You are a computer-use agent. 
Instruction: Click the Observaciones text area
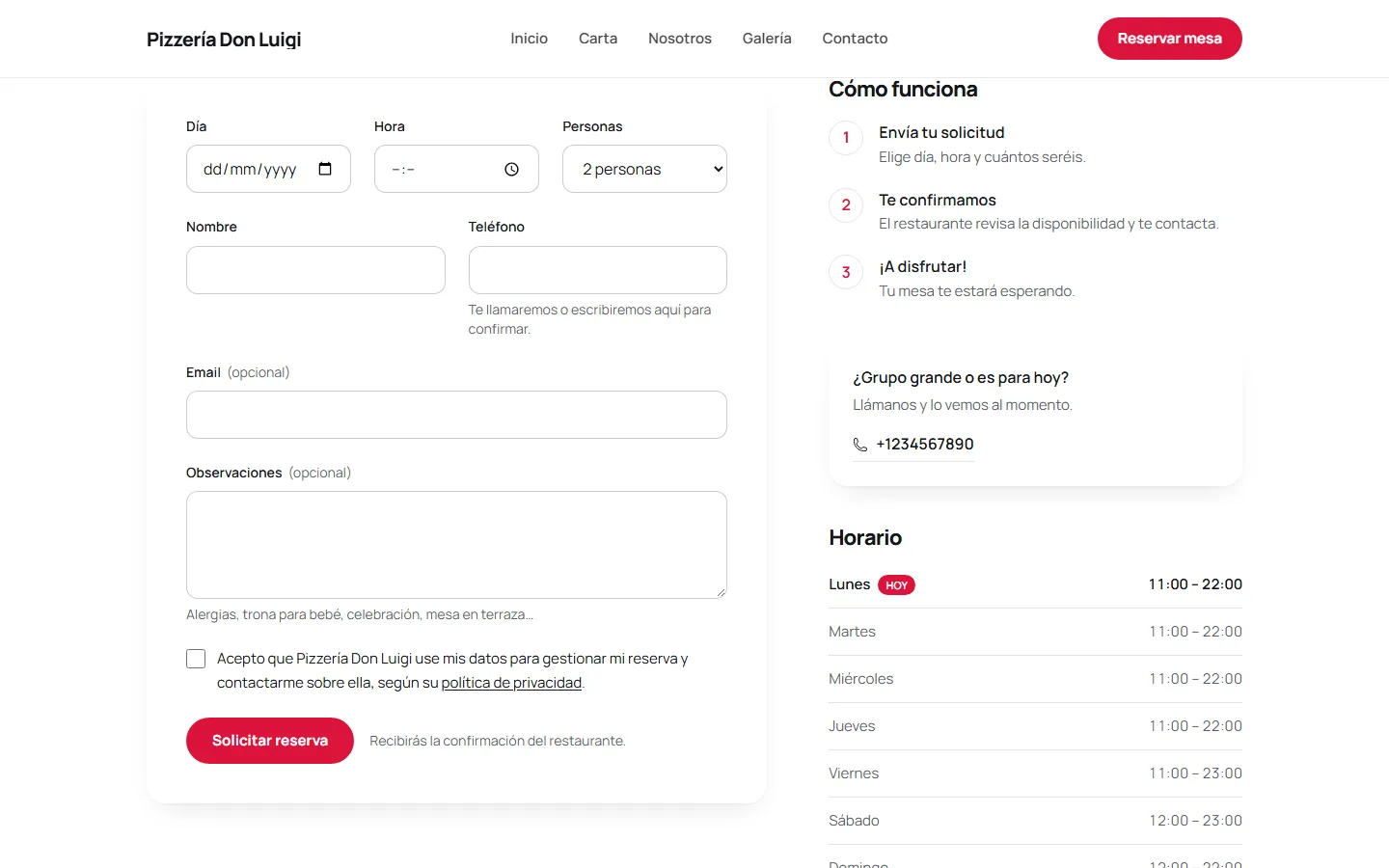tap(456, 545)
